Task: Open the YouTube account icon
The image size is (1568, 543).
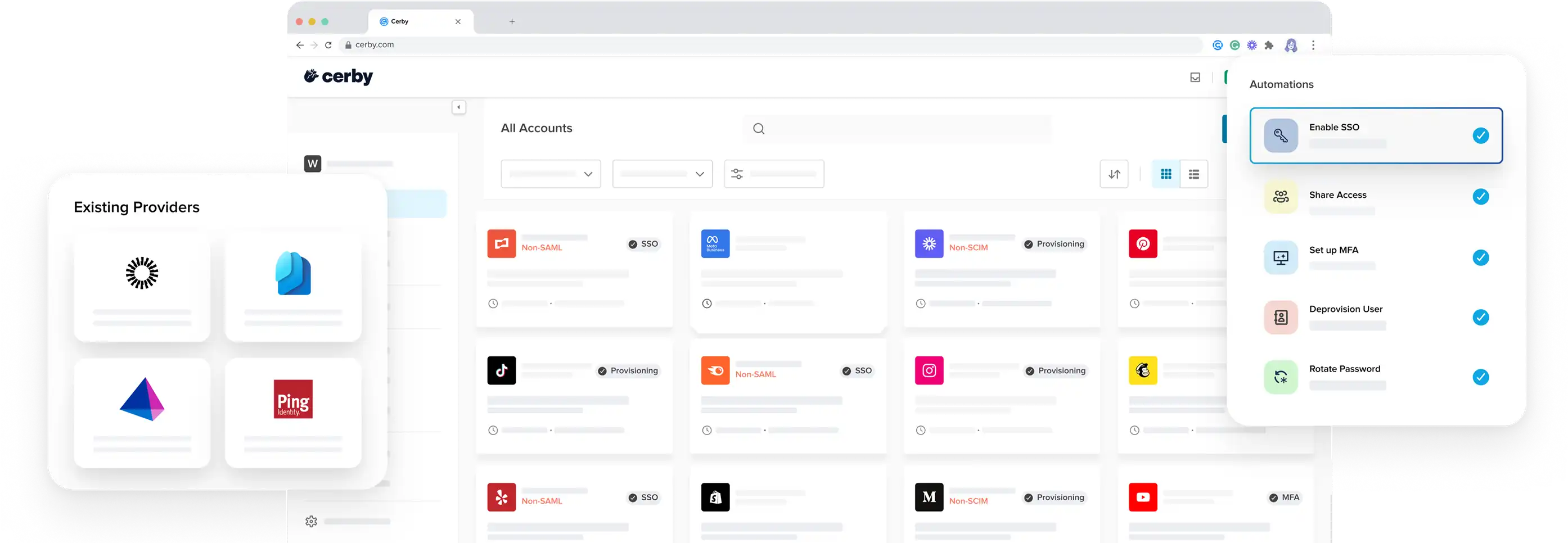Action: tap(1142, 497)
